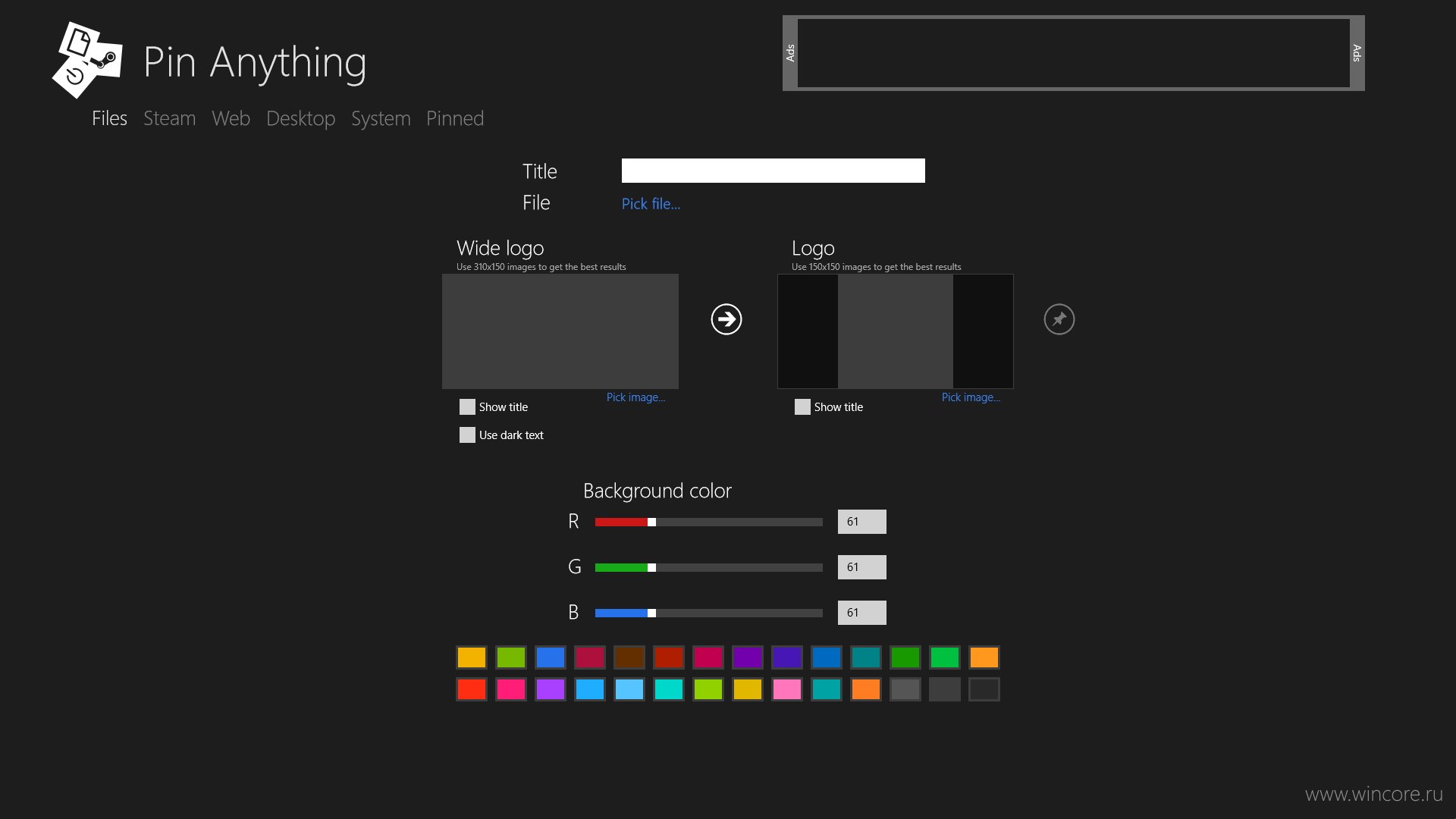The image size is (1456, 819).
Task: Click the B value field showing 61
Action: pos(862,613)
